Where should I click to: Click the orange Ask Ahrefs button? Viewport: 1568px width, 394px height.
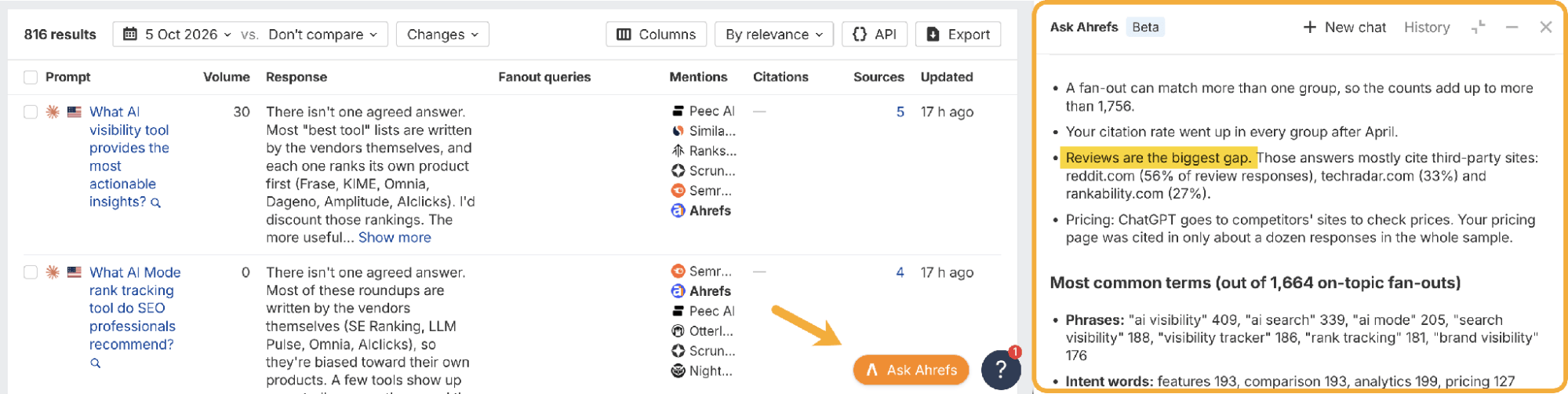point(911,370)
